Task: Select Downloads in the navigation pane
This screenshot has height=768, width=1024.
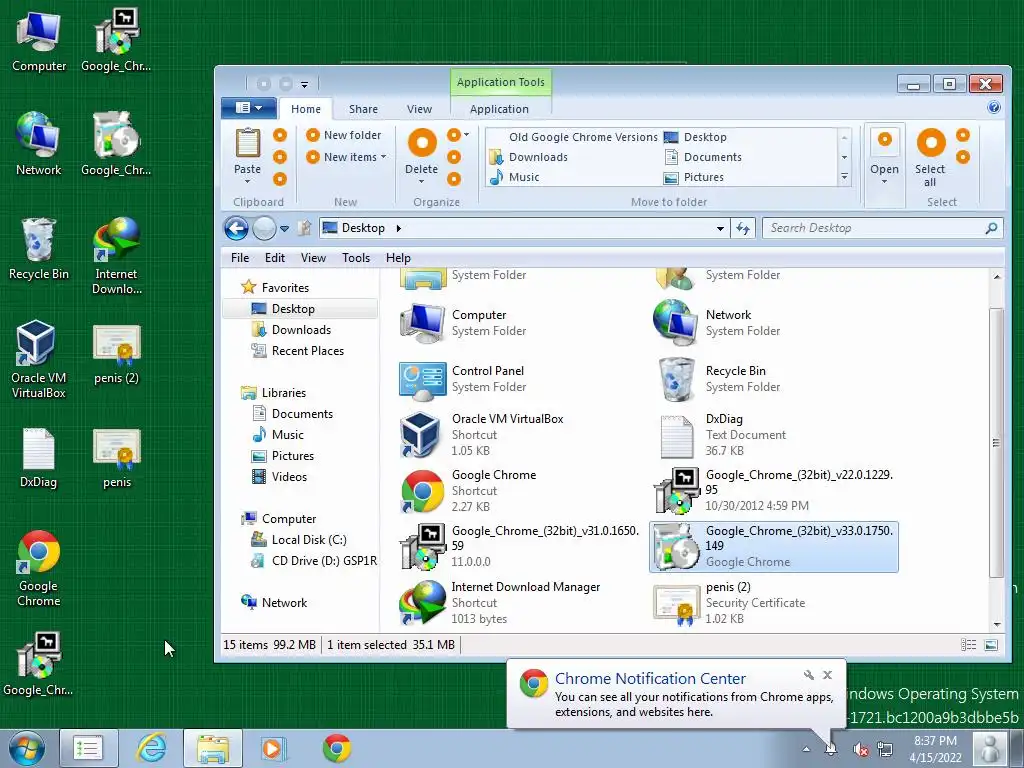Action: point(300,330)
